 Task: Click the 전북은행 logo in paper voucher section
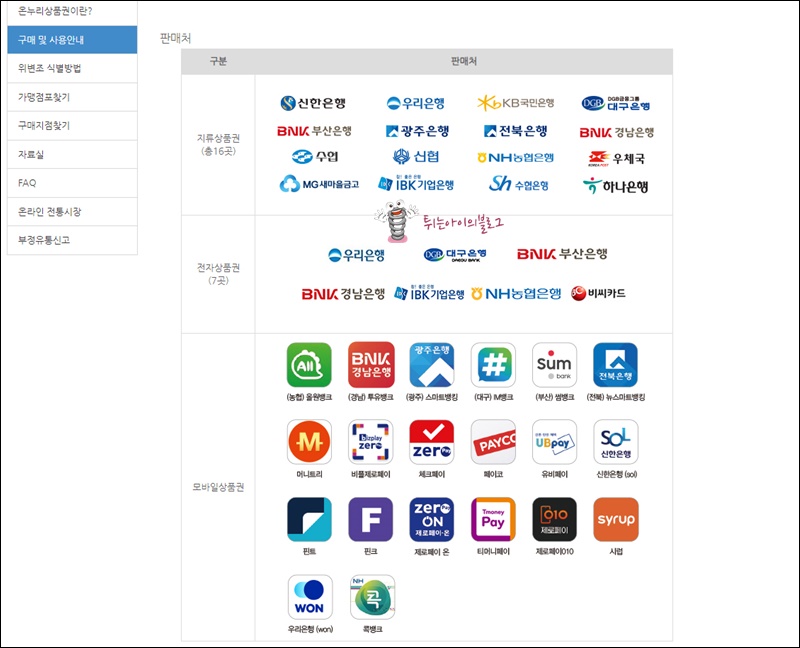(x=515, y=131)
